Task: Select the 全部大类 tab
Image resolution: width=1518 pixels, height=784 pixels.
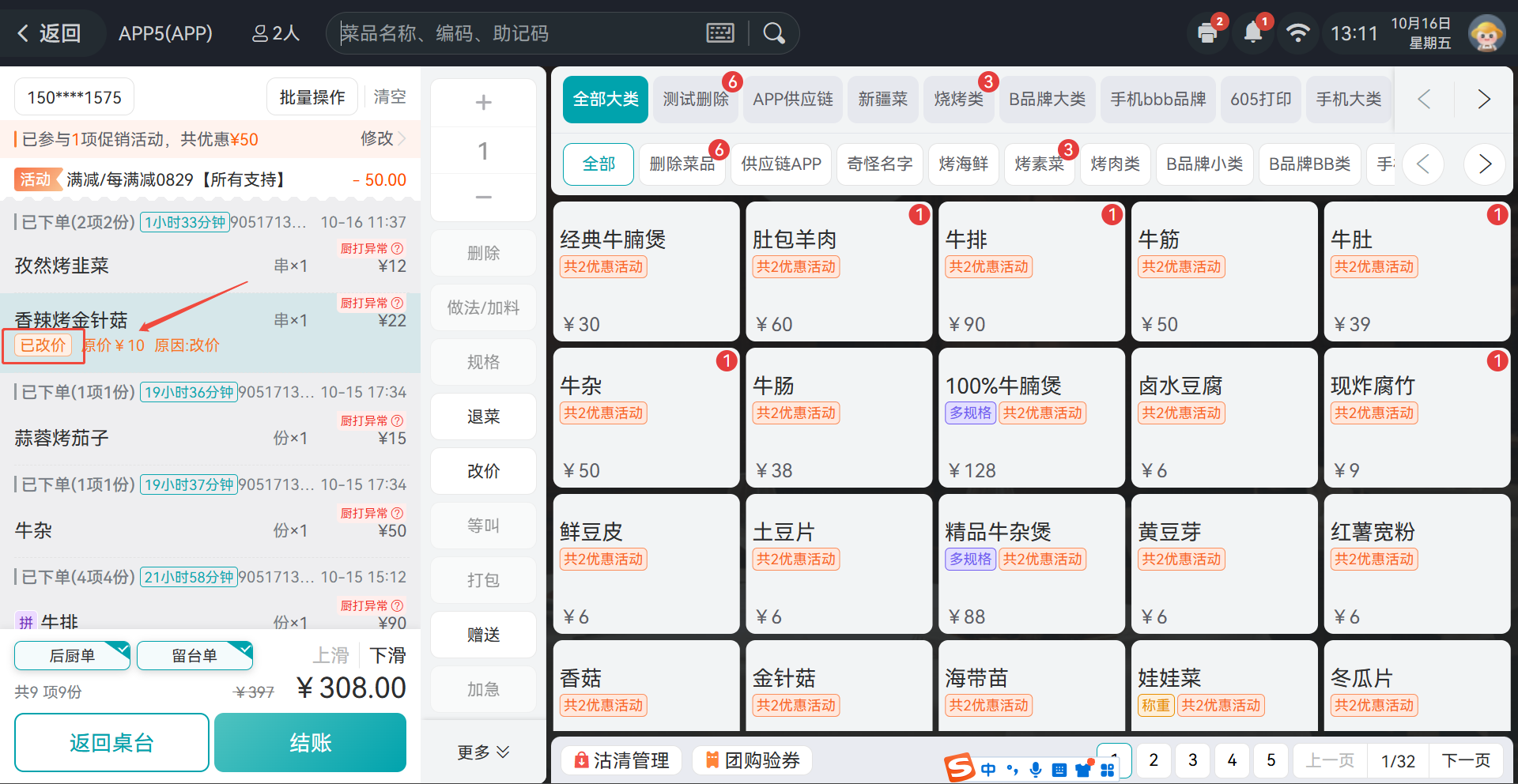Action: point(606,99)
